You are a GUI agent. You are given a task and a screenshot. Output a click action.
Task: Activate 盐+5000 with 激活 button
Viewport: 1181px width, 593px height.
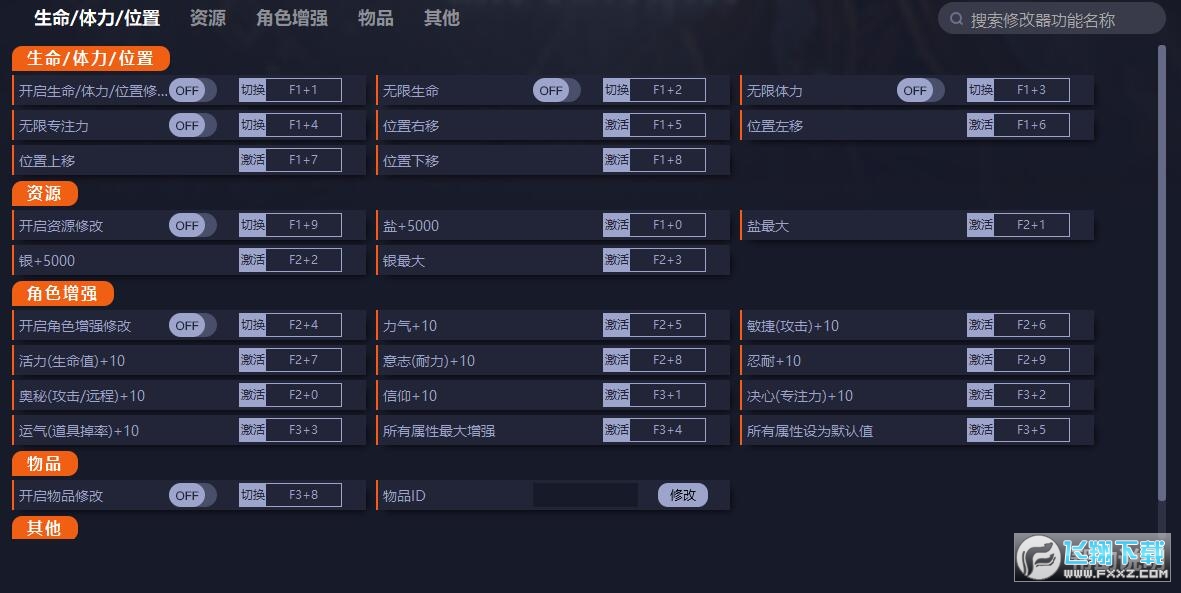[x=616, y=225]
